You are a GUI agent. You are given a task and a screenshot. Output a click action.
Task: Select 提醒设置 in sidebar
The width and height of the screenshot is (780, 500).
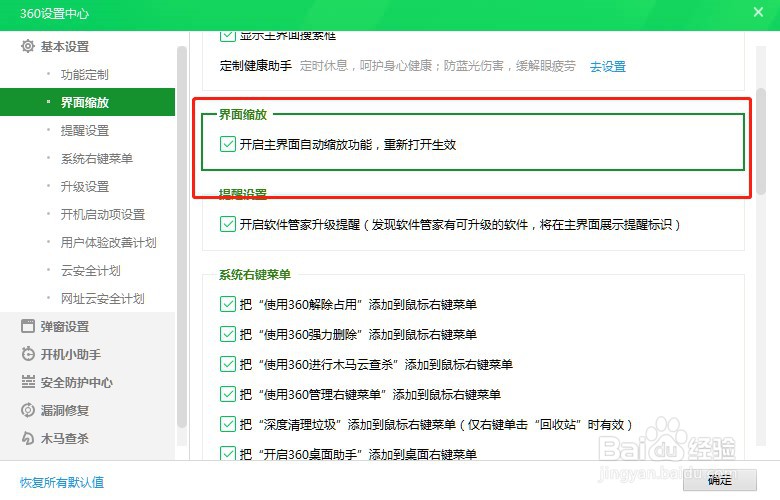click(85, 130)
